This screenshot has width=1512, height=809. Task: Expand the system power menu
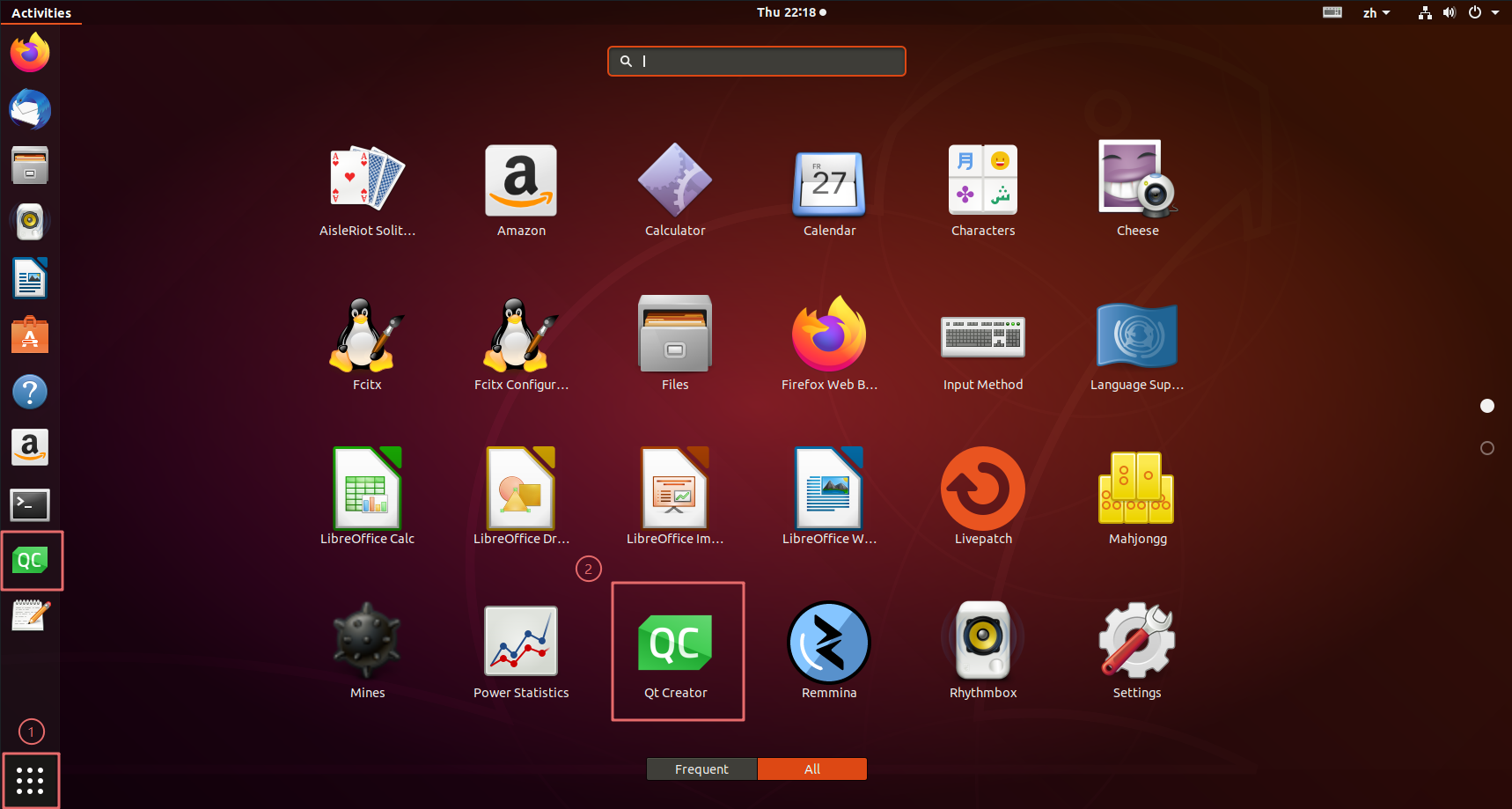coord(1483,12)
